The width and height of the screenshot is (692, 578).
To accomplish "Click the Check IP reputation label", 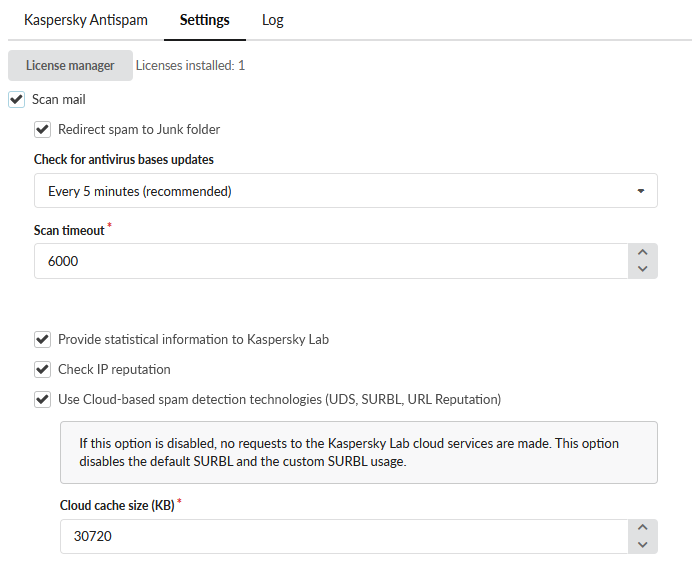I will point(114,369).
